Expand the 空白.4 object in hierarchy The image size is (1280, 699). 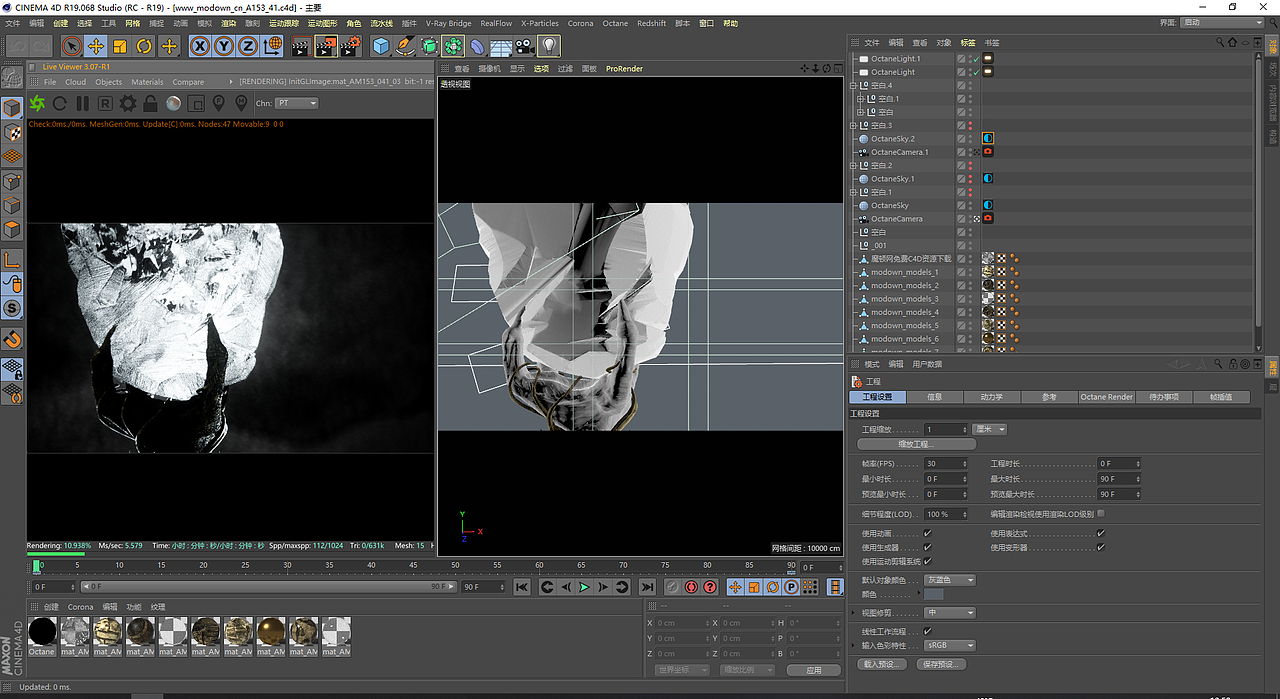click(x=855, y=86)
